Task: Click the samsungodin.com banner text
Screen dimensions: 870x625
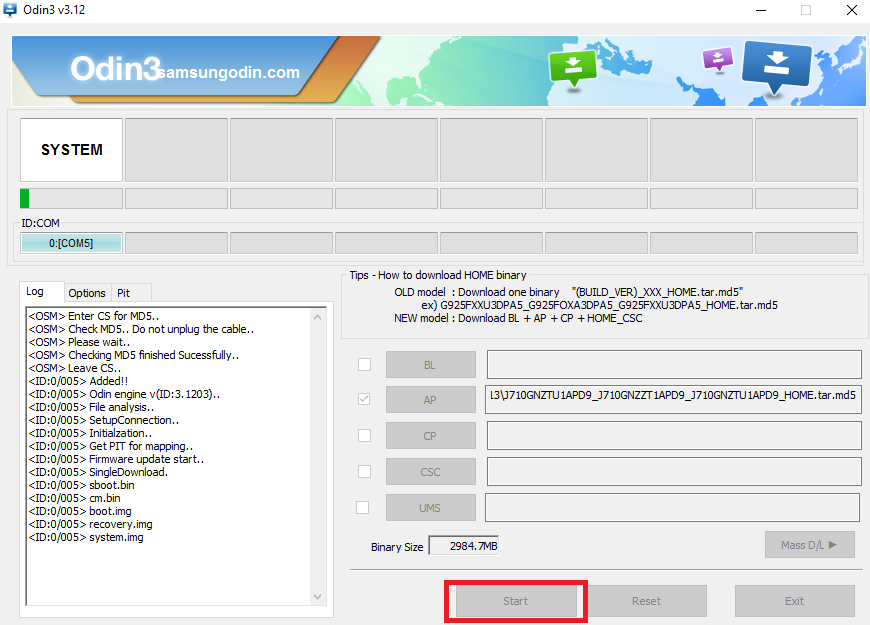Action: point(229,72)
